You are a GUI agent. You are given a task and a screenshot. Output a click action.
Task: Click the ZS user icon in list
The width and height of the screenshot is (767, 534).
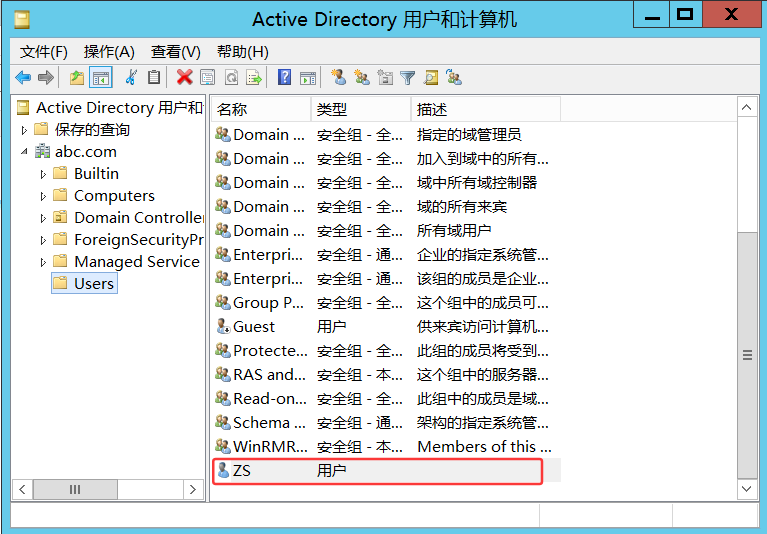[223, 470]
